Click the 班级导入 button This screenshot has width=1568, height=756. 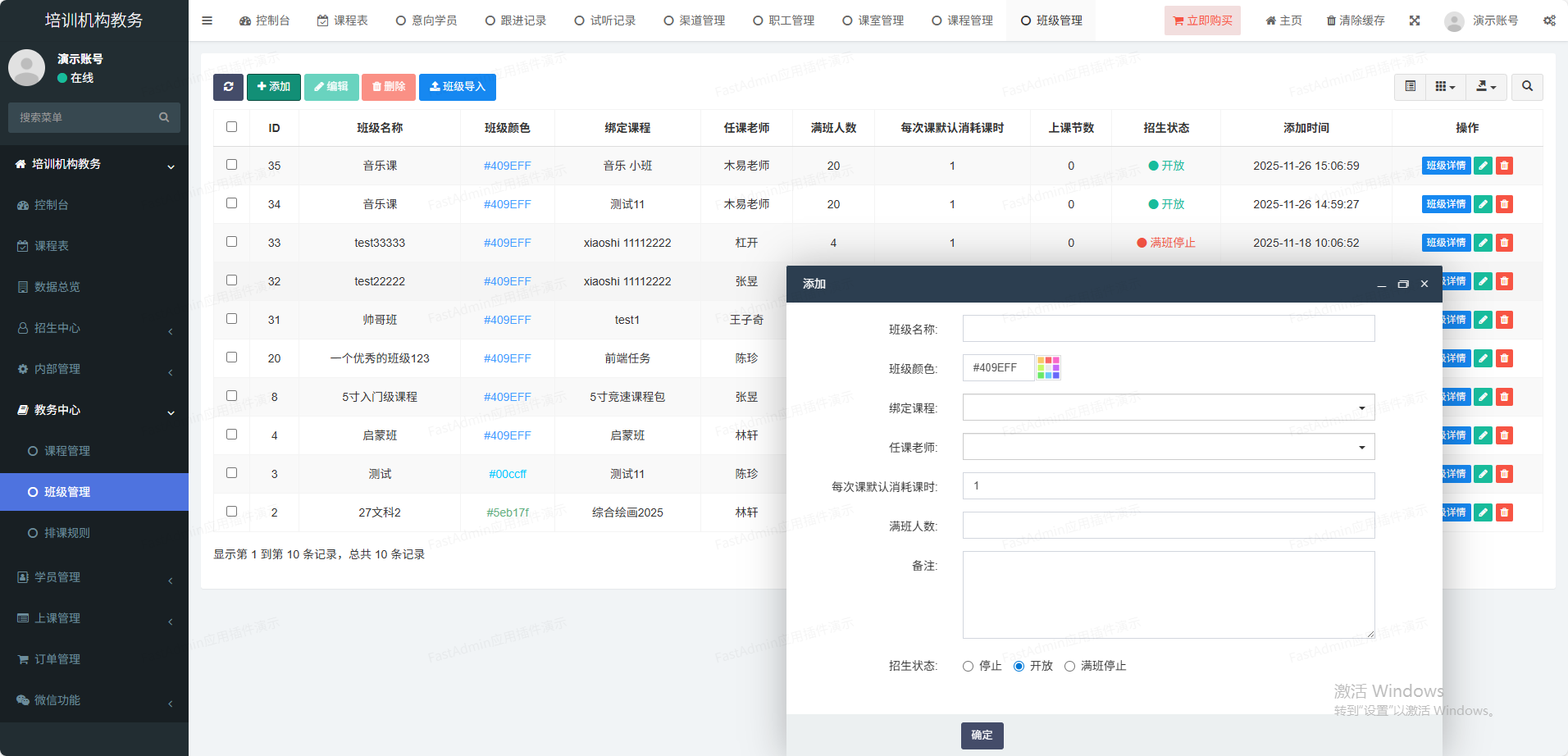pyautogui.click(x=457, y=87)
